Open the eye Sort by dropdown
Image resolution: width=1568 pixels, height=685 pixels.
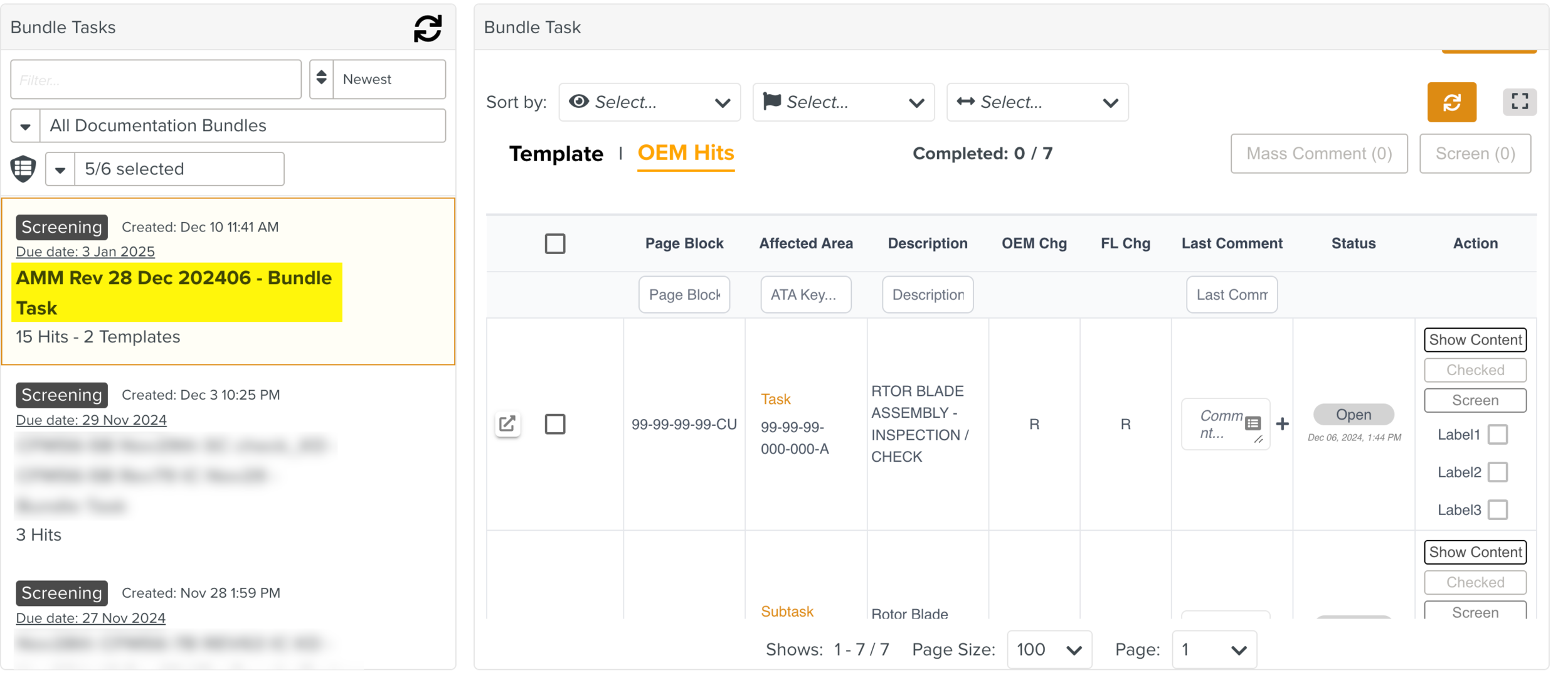649,102
